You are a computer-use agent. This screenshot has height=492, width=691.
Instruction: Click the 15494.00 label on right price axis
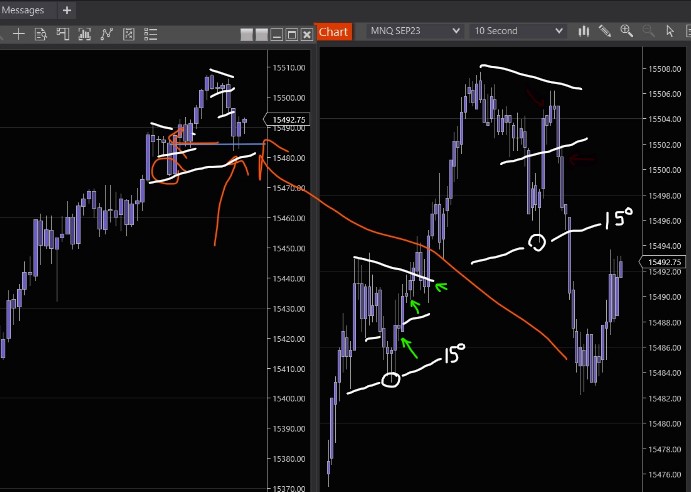664,246
